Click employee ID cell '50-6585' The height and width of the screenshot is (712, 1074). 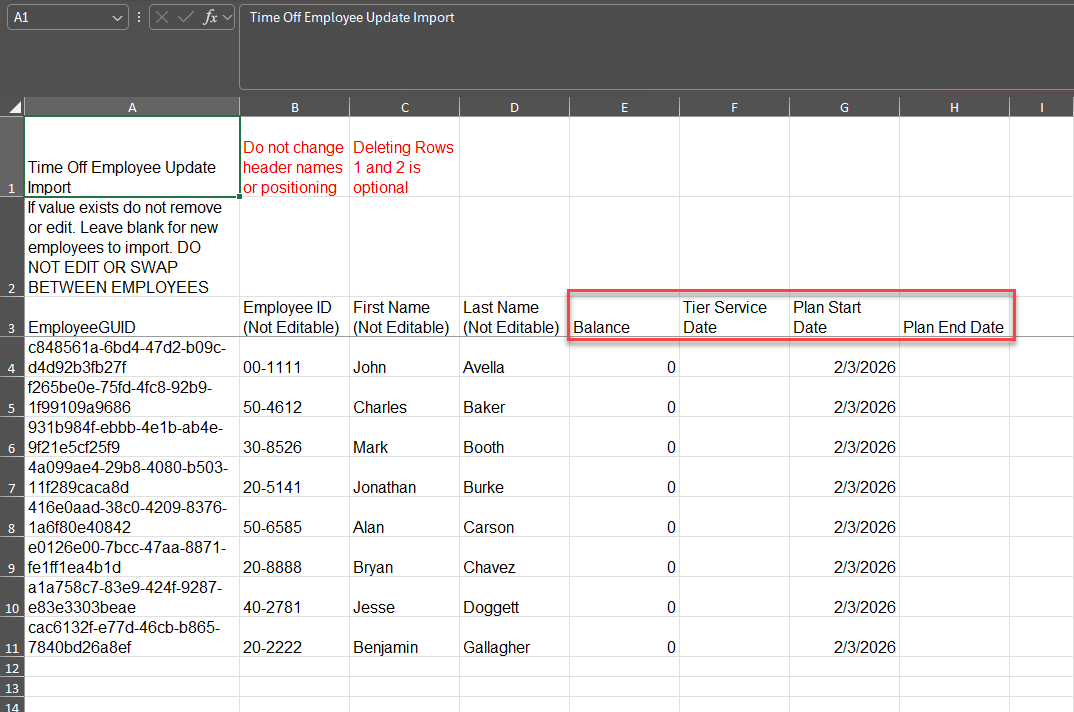(295, 517)
